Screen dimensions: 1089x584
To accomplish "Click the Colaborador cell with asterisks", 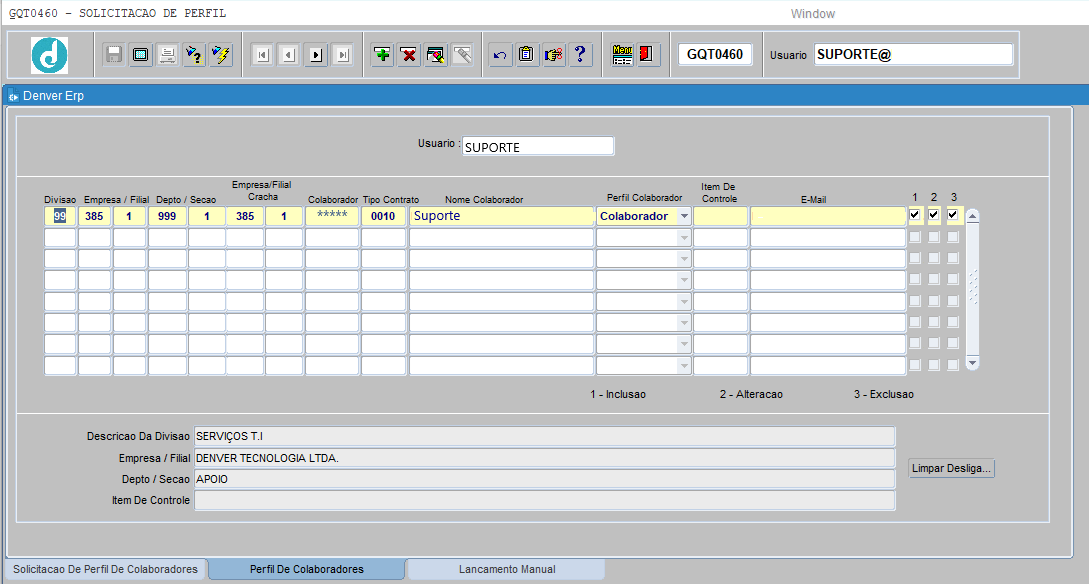I will point(332,216).
